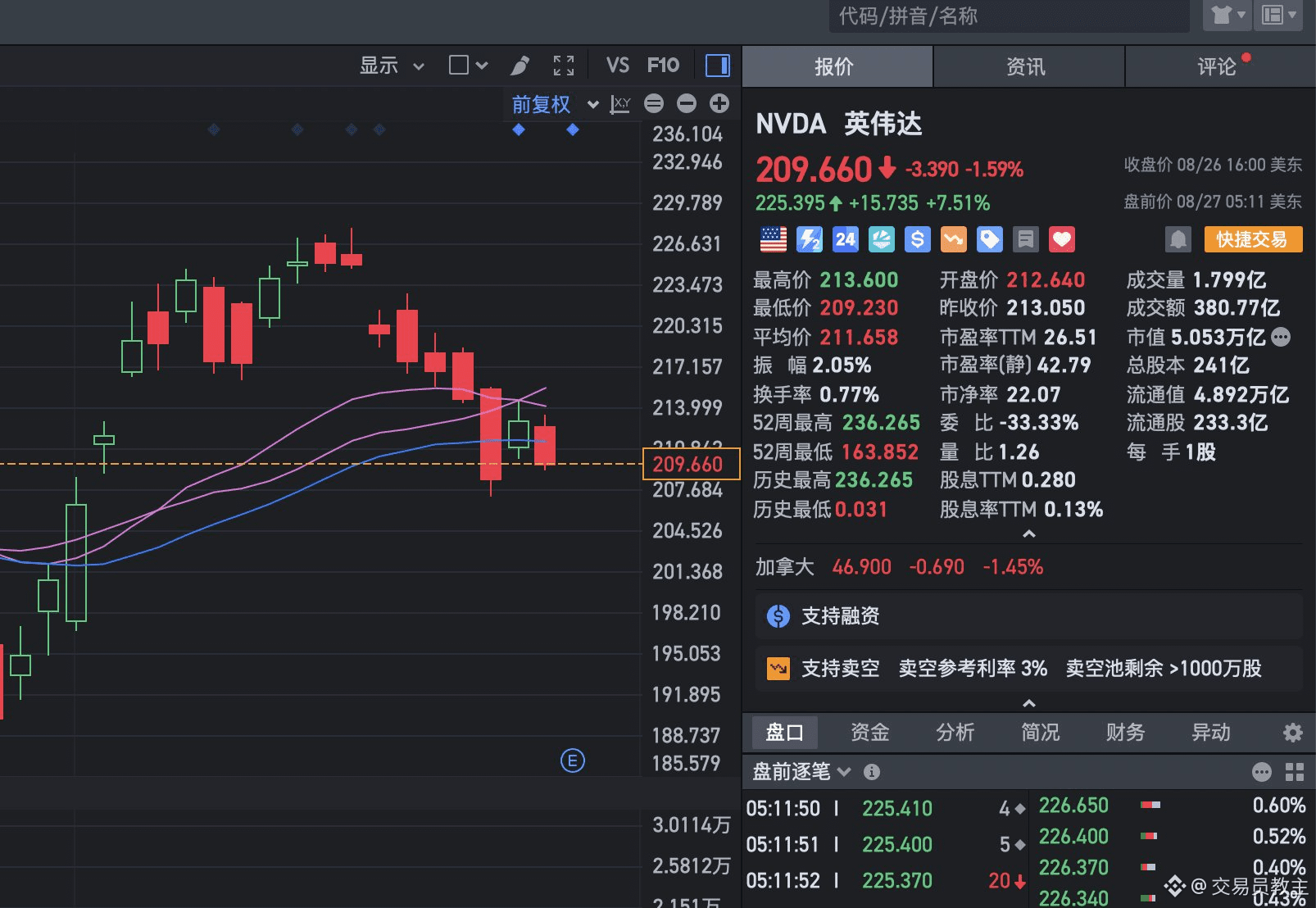The height and width of the screenshot is (908, 1316).
Task: Switch to the 资讯 news tab
Action: tap(1029, 66)
